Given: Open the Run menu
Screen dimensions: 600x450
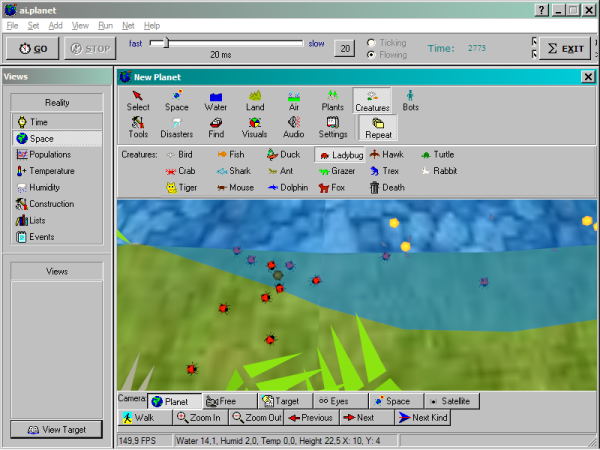Looking at the screenshot, I should tap(105, 24).
